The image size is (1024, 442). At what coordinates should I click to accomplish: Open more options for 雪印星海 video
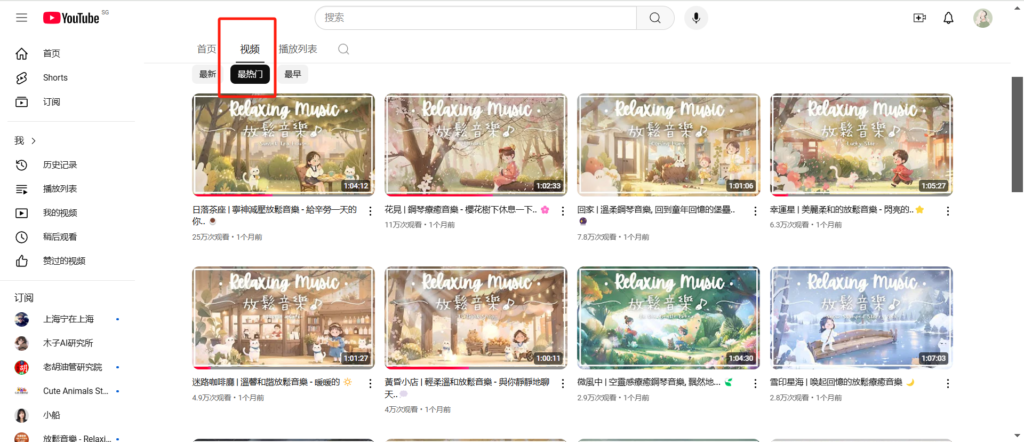(x=948, y=383)
